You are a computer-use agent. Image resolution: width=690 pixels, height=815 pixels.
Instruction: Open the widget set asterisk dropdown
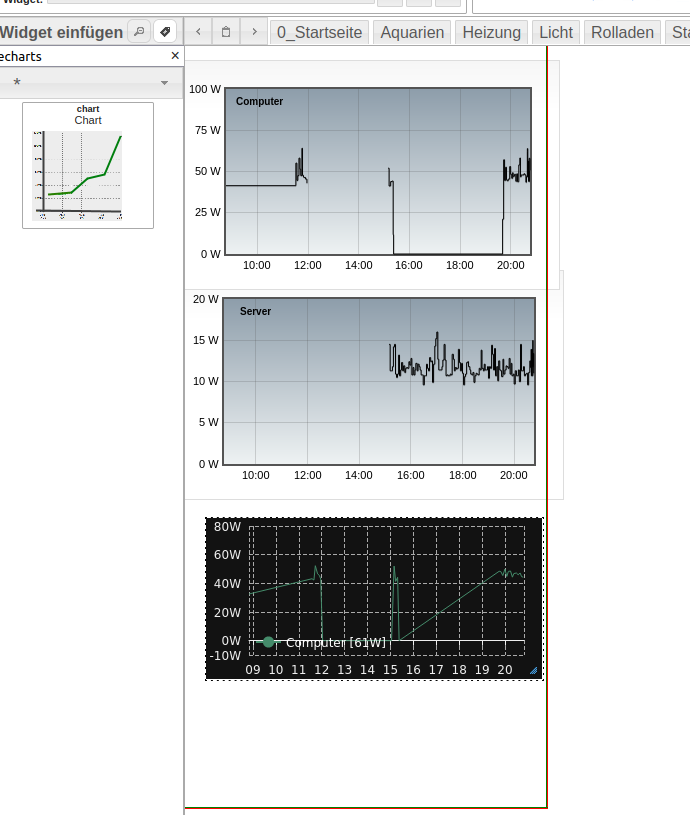click(91, 82)
